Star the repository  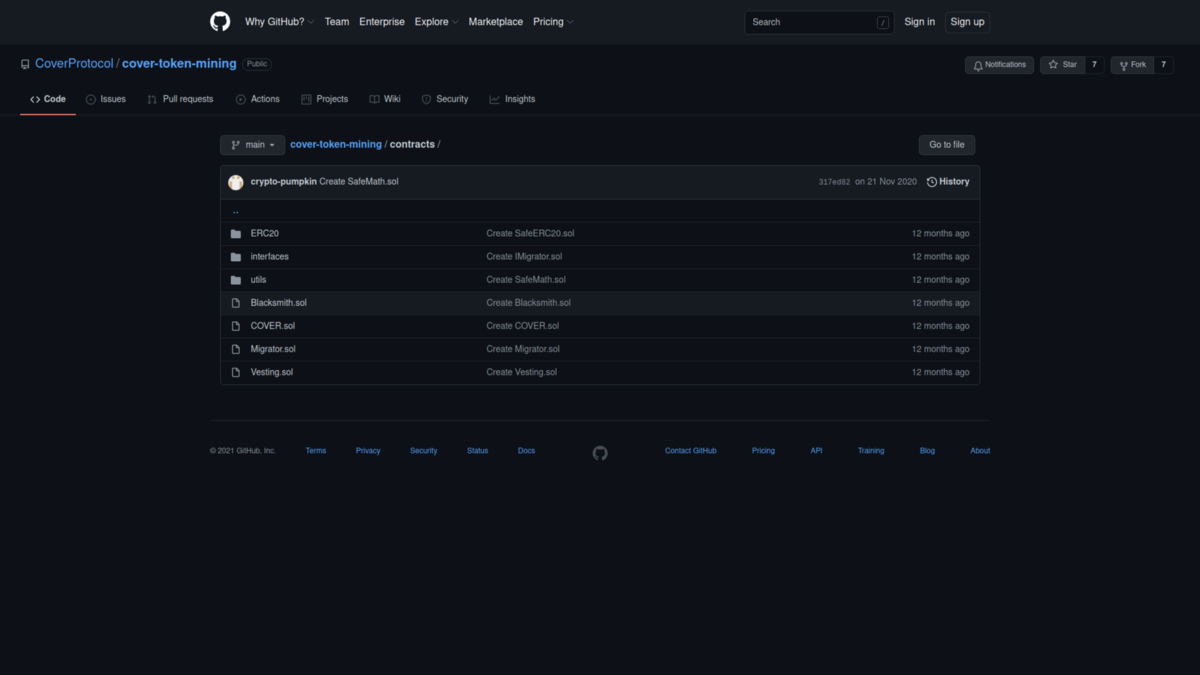pyautogui.click(x=1062, y=65)
